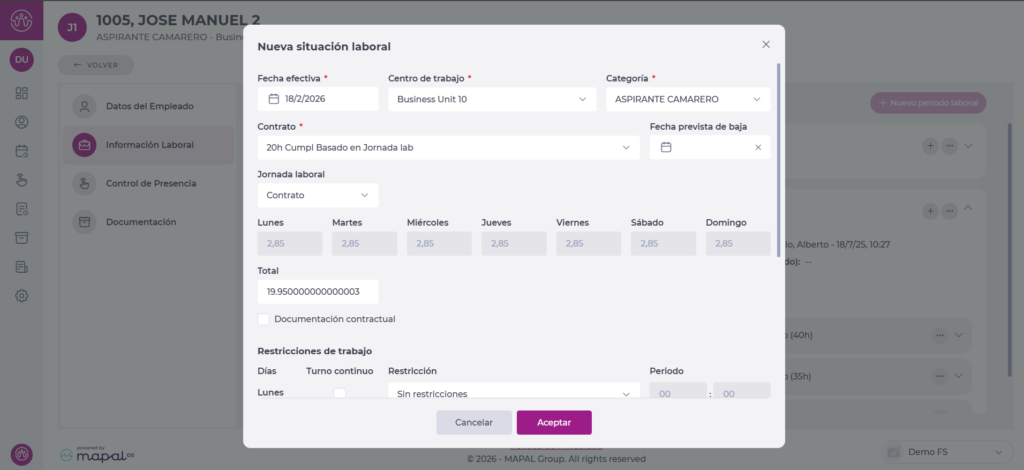Click calendar icon in Fecha prevista de baja
The image size is (1024, 470).
pyautogui.click(x=666, y=147)
